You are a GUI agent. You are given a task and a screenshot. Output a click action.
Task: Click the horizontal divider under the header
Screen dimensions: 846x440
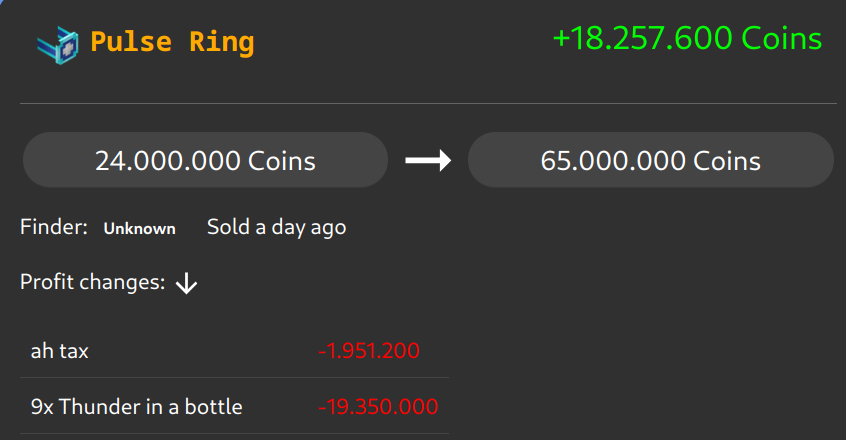pyautogui.click(x=428, y=103)
